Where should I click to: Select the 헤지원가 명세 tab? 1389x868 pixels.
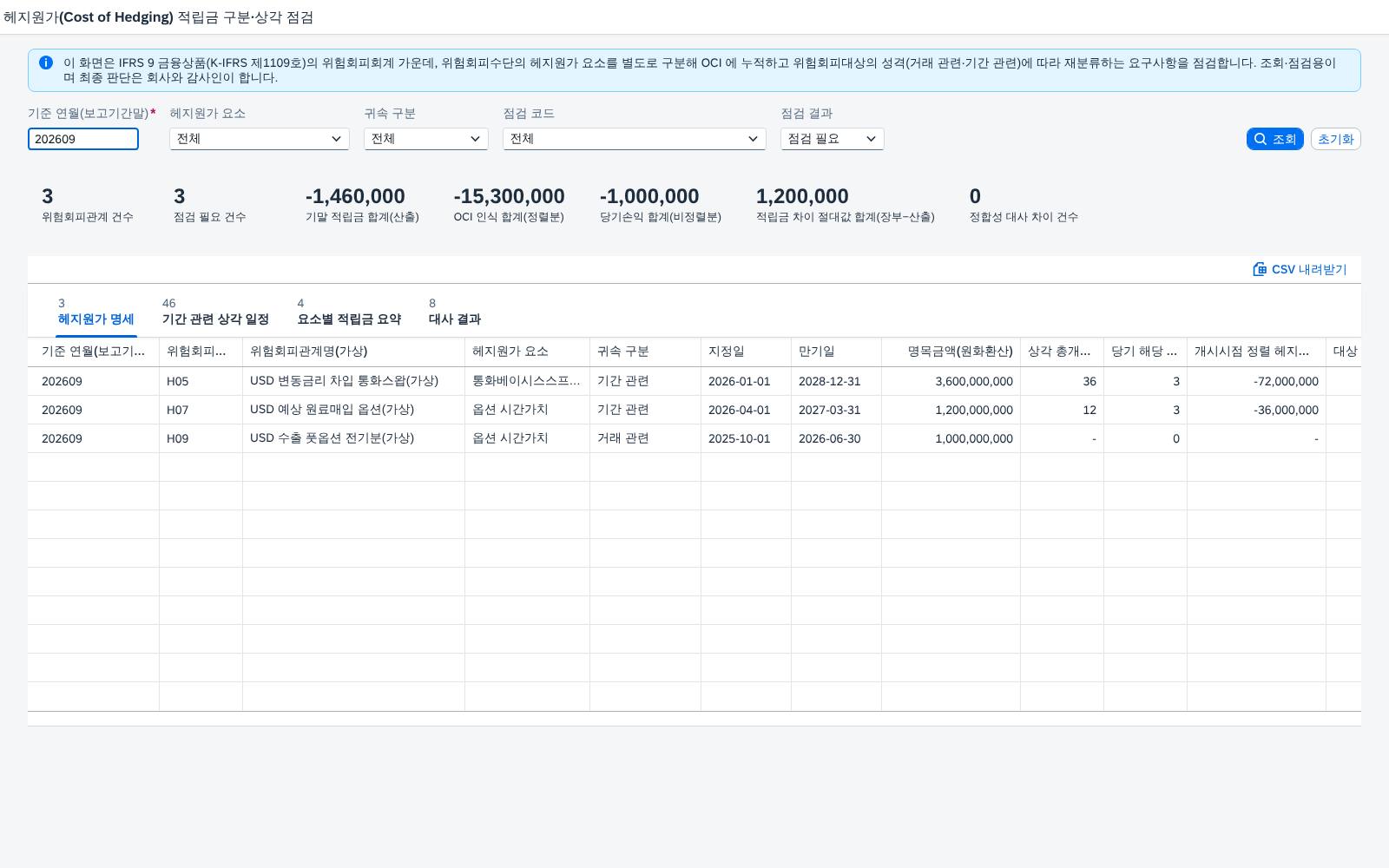coord(95,312)
